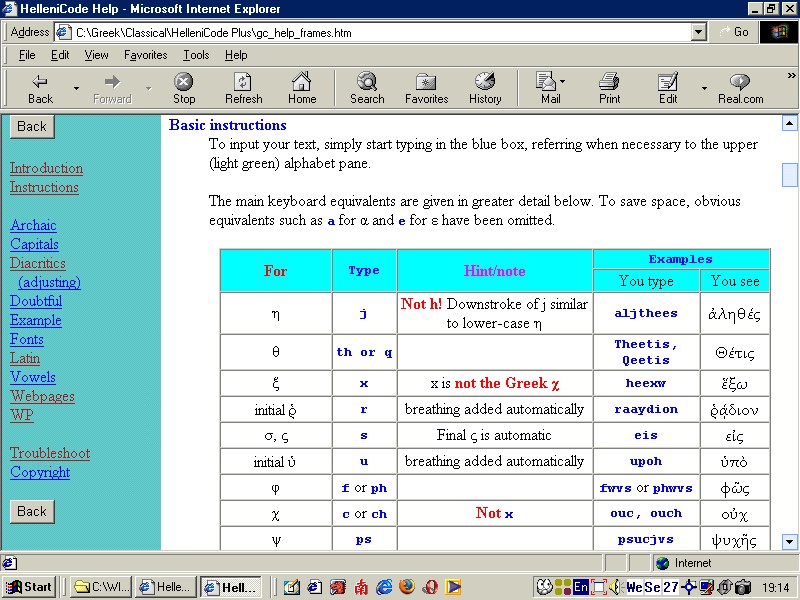Open the Favorites menu

click(x=145, y=55)
